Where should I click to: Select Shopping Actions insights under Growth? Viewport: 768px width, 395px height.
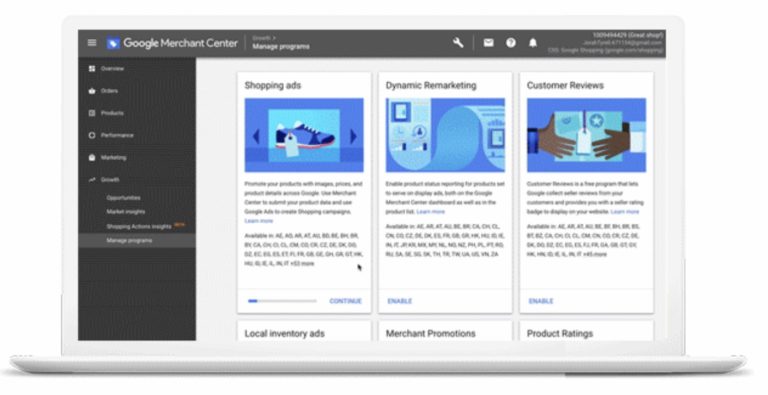pyautogui.click(x=139, y=226)
